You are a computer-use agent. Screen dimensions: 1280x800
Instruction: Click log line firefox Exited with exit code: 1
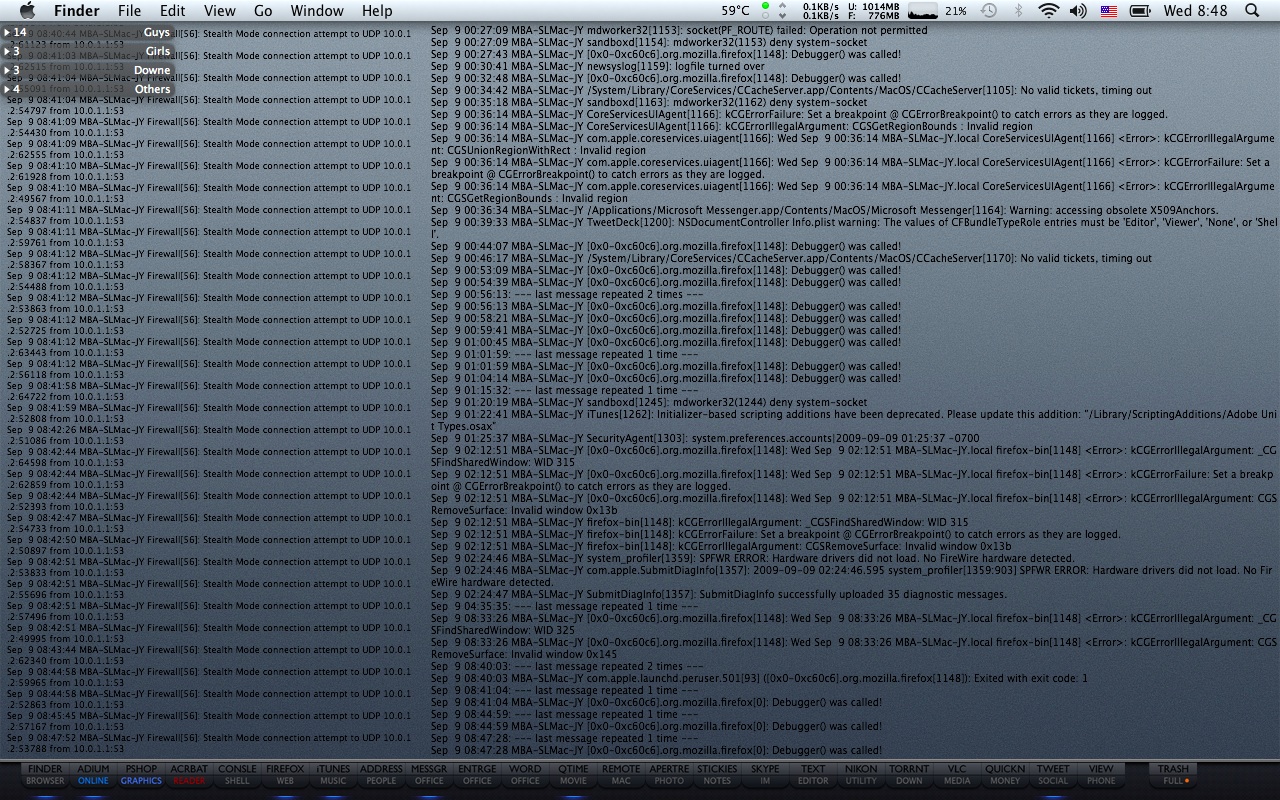click(x=759, y=678)
